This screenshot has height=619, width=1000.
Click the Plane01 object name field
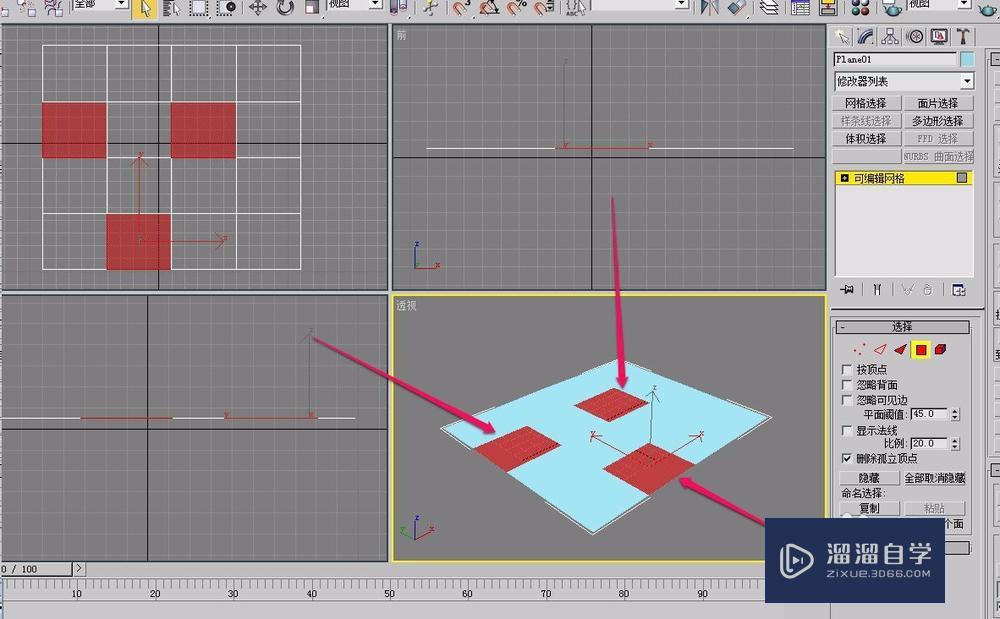(895, 59)
